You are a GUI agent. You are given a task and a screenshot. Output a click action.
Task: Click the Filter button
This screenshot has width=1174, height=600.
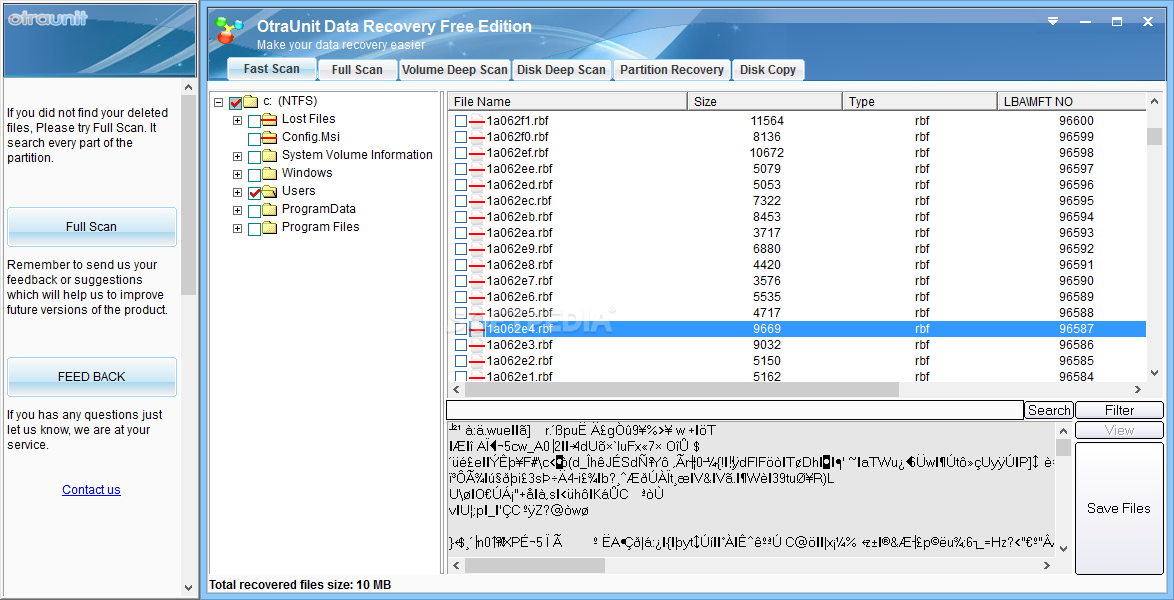pyautogui.click(x=1119, y=410)
